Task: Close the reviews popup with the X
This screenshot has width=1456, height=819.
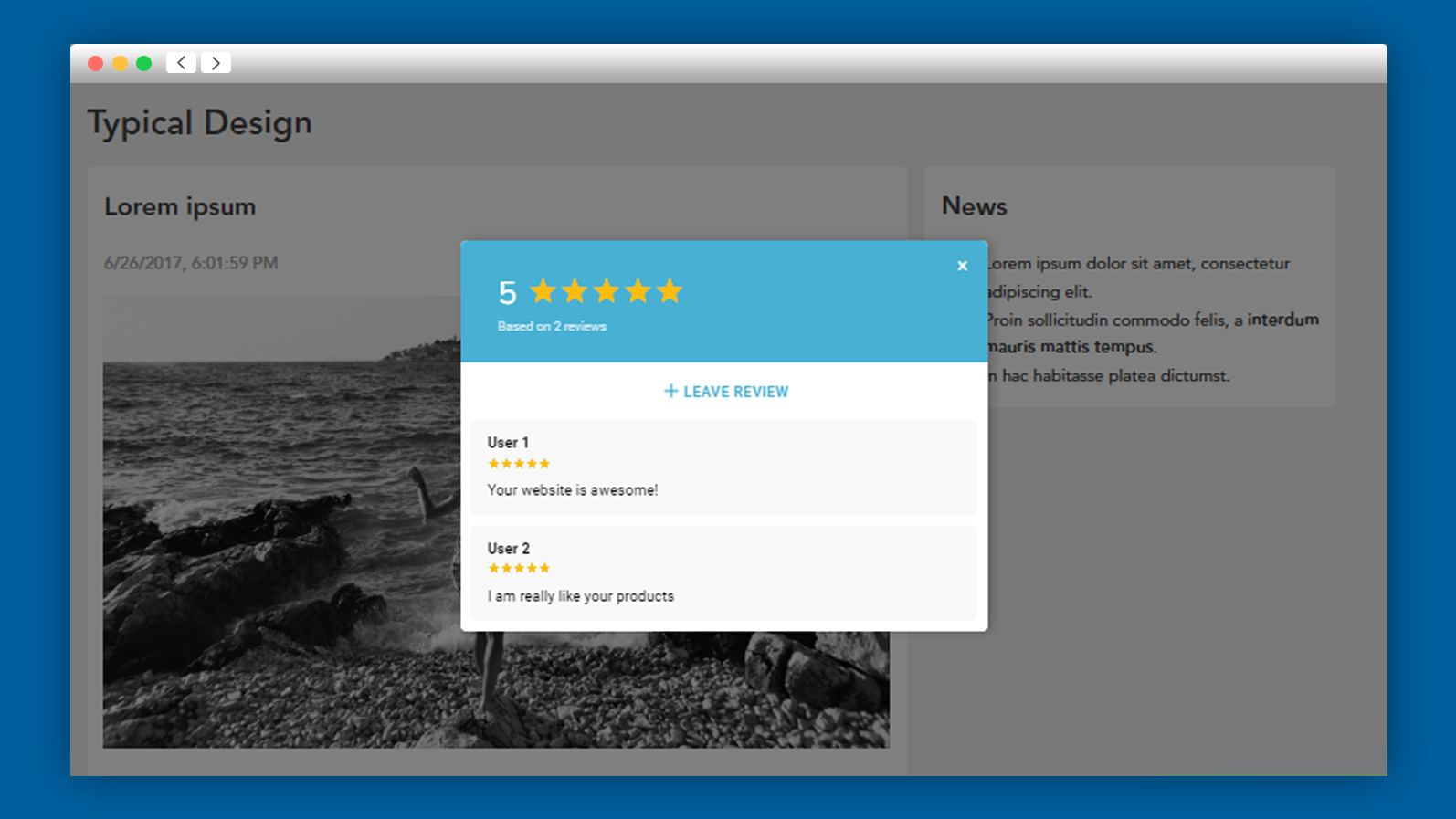Action: (x=962, y=266)
